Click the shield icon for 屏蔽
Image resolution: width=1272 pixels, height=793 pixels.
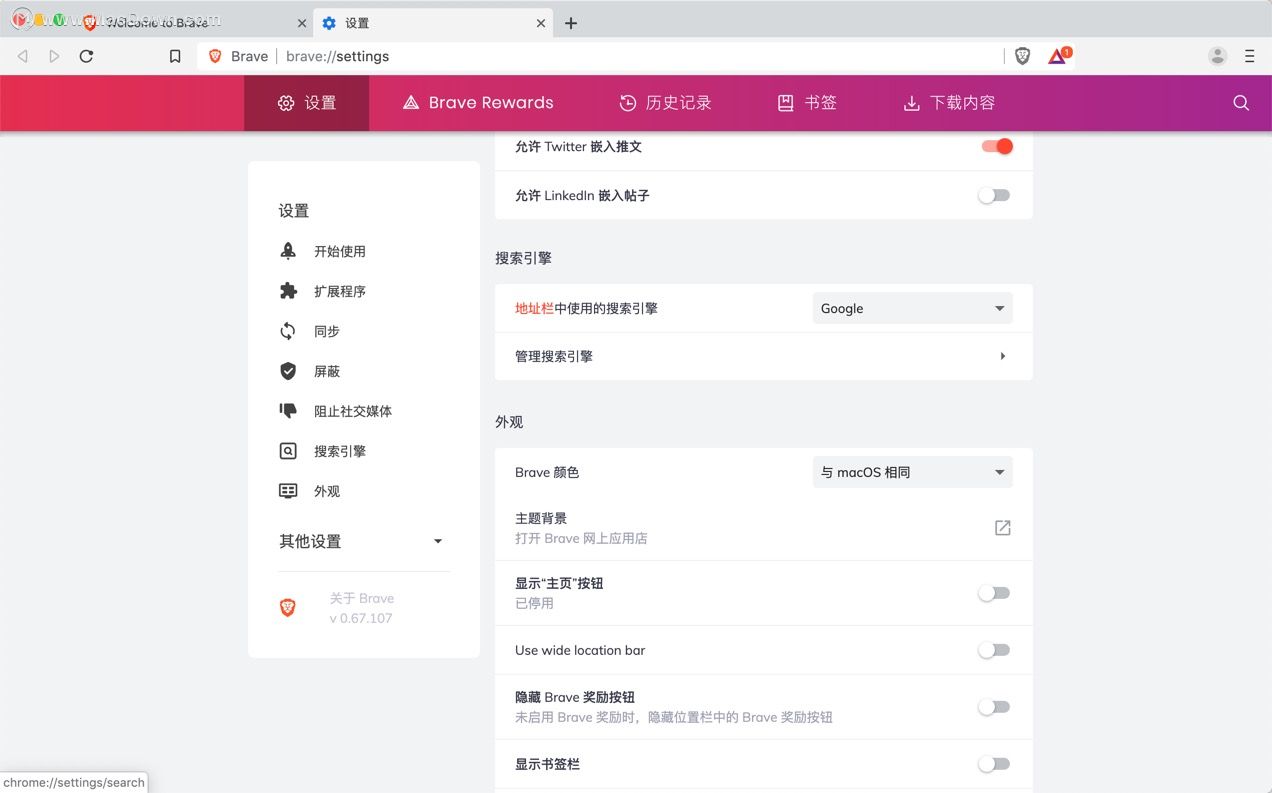288,371
